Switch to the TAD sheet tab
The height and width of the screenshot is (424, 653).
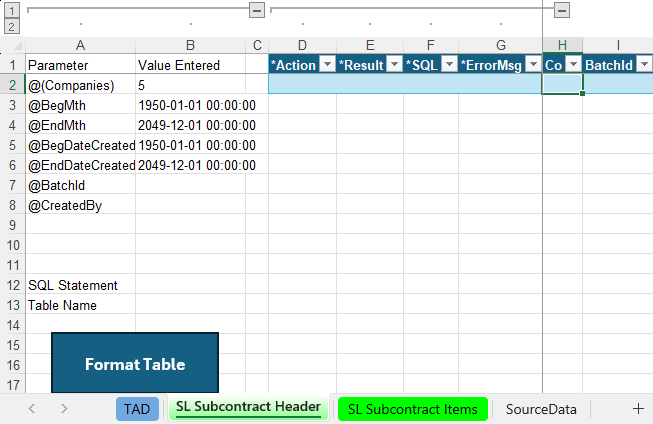coord(137,409)
